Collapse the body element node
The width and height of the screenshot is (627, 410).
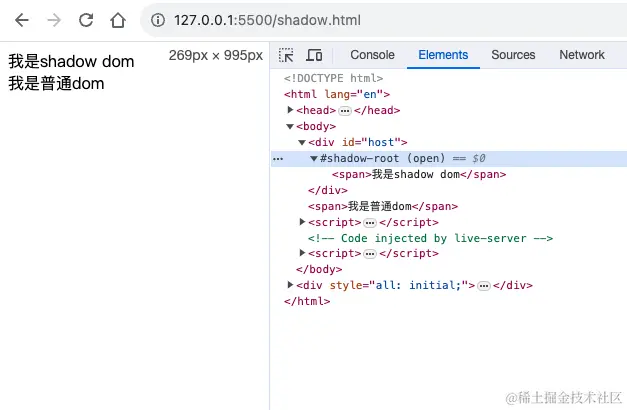[290, 126]
